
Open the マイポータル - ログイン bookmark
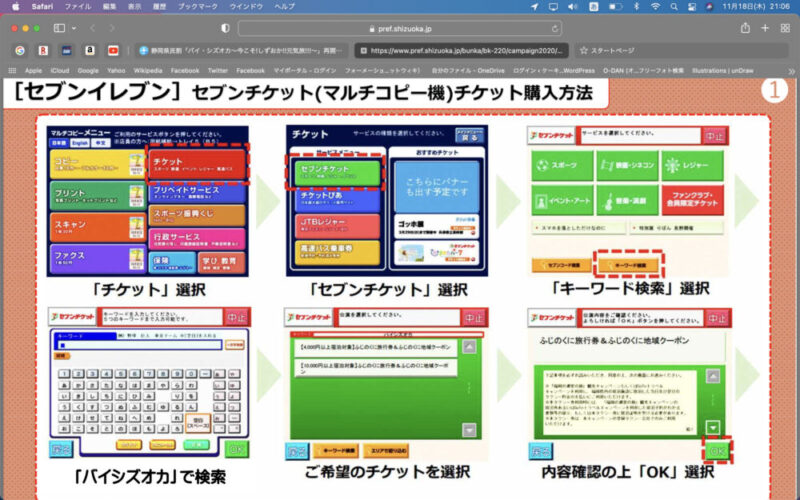(305, 70)
